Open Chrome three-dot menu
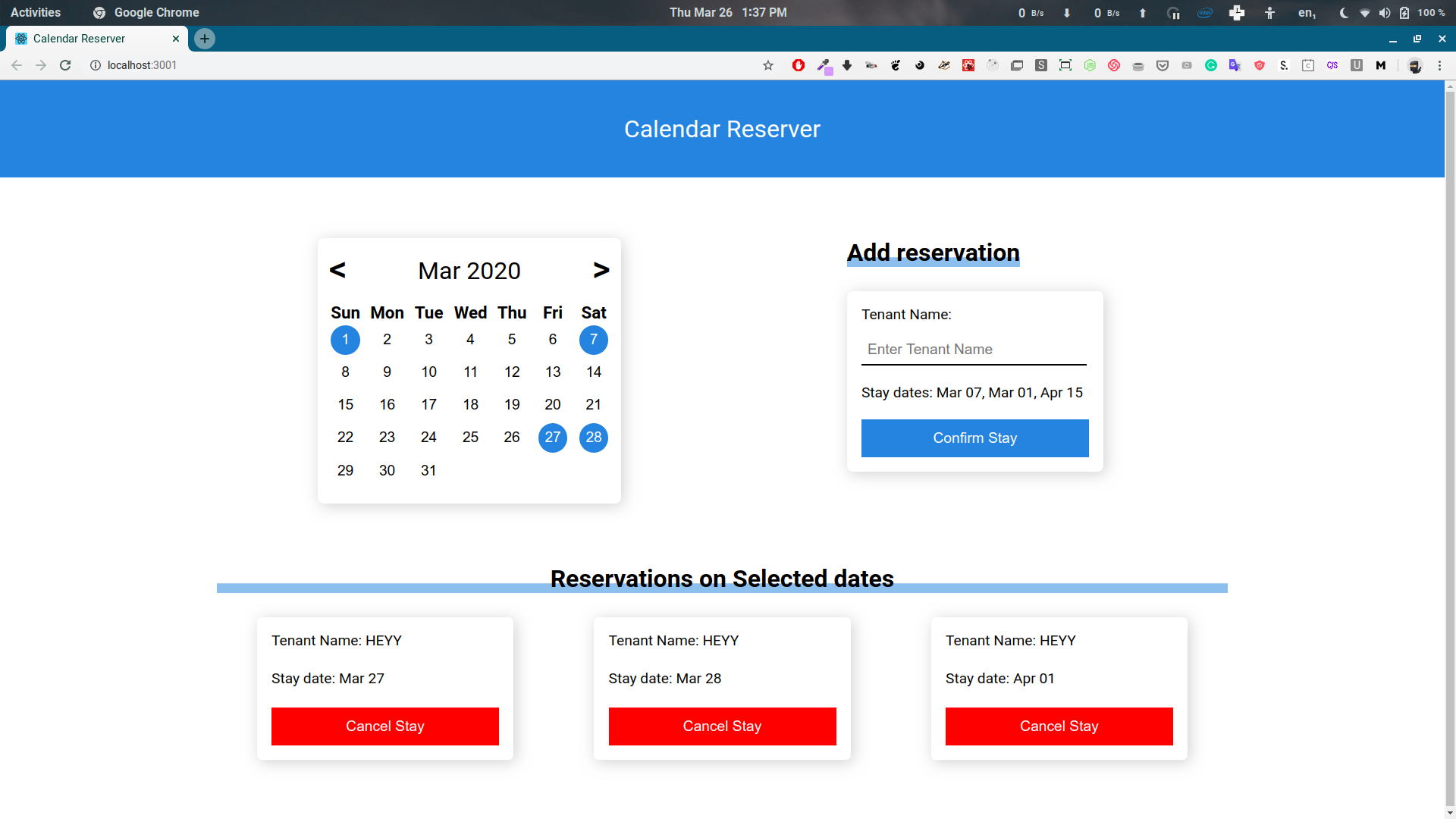 (x=1439, y=65)
